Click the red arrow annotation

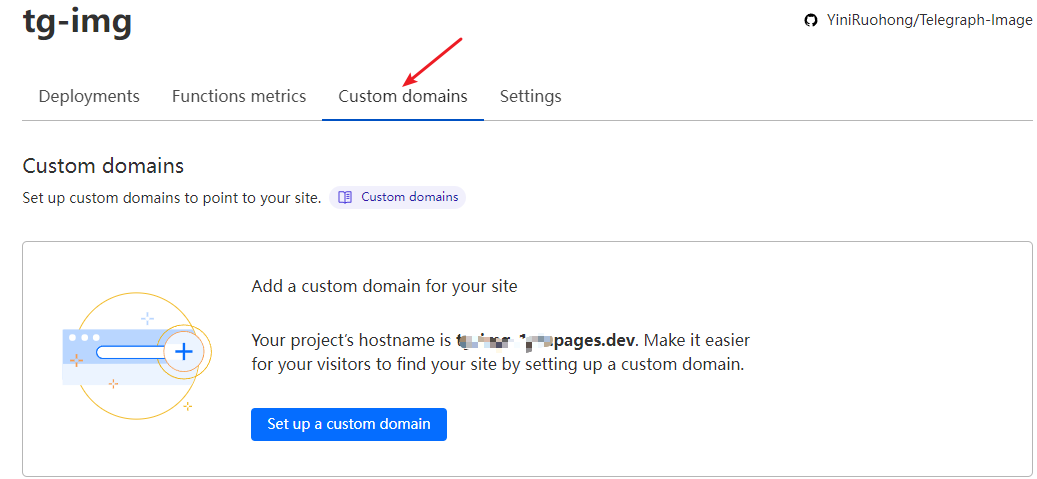431,62
